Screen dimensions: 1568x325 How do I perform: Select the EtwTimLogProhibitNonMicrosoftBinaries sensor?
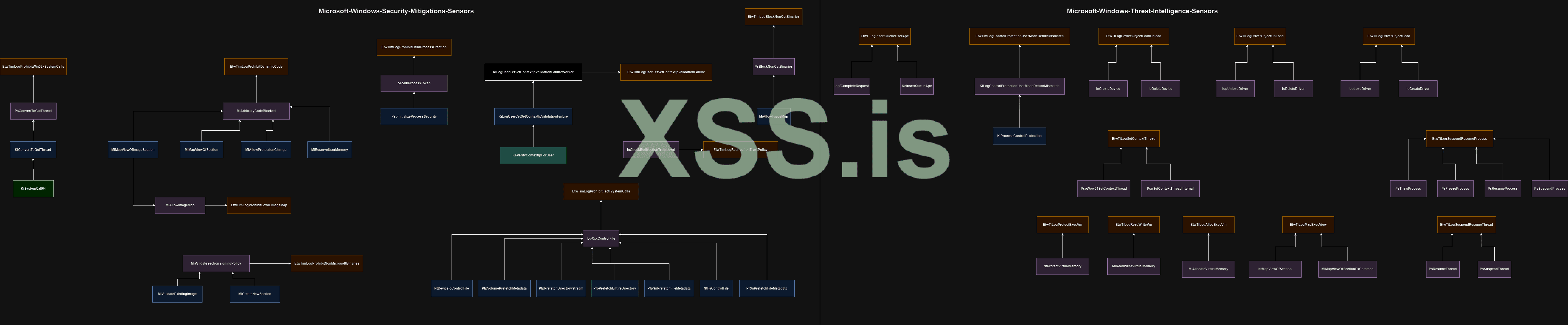click(327, 263)
